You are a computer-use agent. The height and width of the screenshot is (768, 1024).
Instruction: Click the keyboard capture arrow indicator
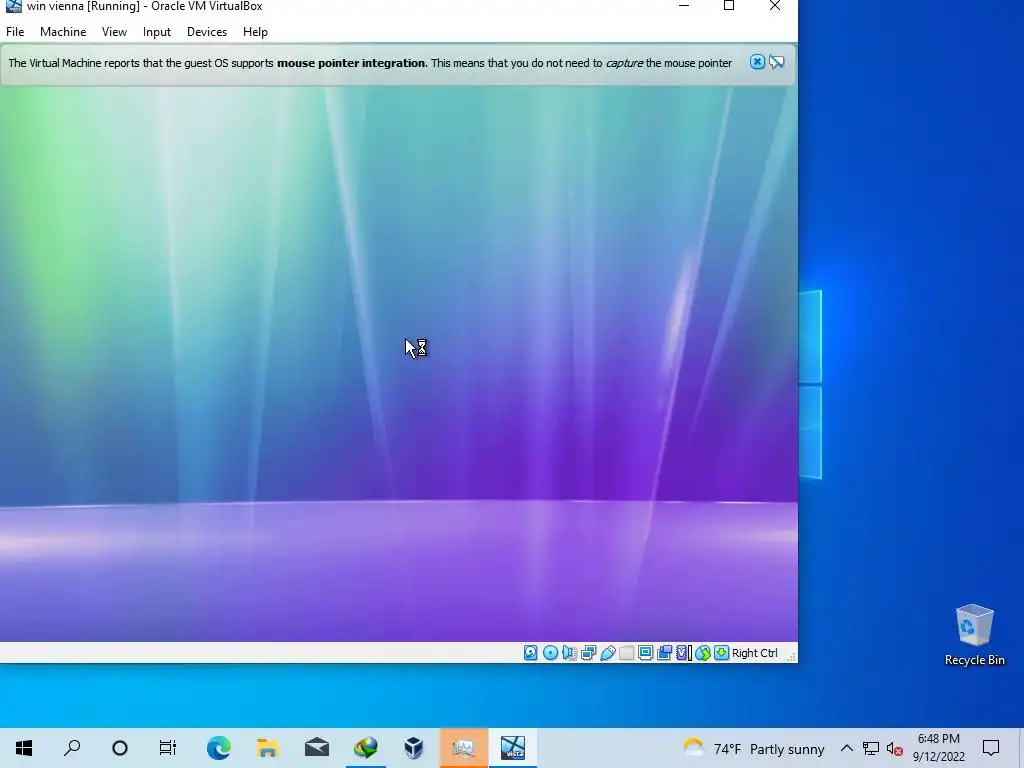point(722,652)
